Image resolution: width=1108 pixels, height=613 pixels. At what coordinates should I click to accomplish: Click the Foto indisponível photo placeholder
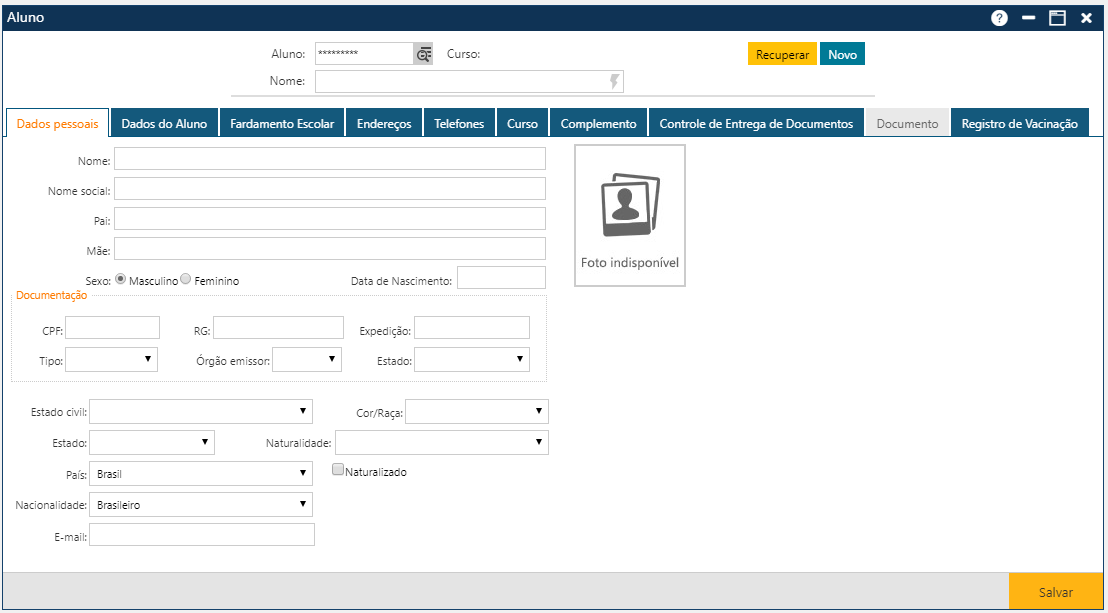coord(630,216)
